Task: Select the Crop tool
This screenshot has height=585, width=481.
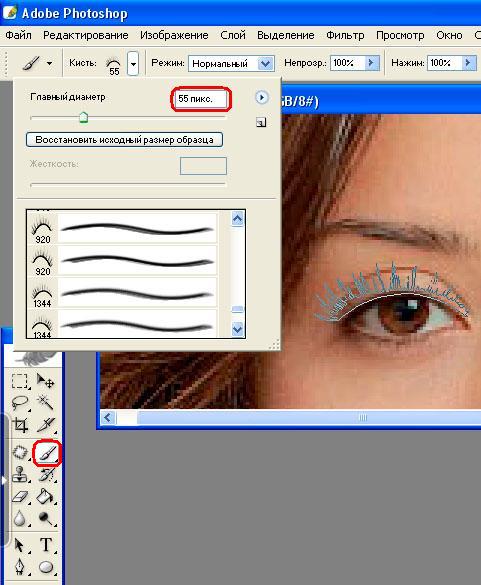Action: coord(19,425)
